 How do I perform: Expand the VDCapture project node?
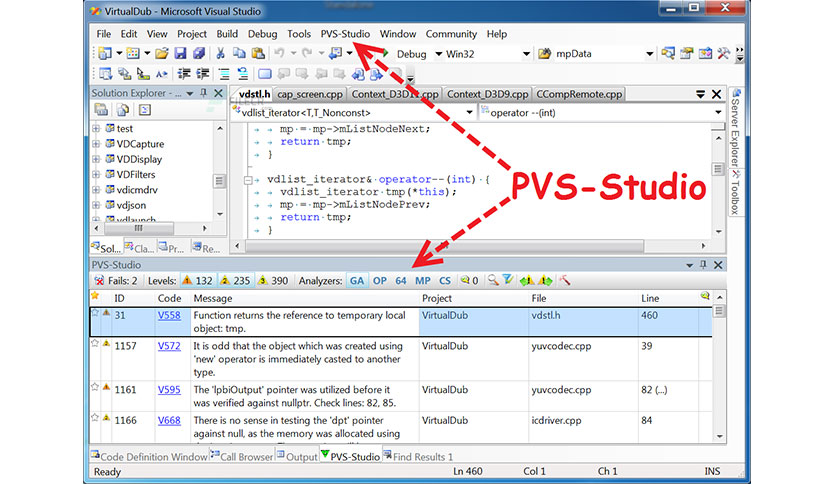click(x=96, y=143)
